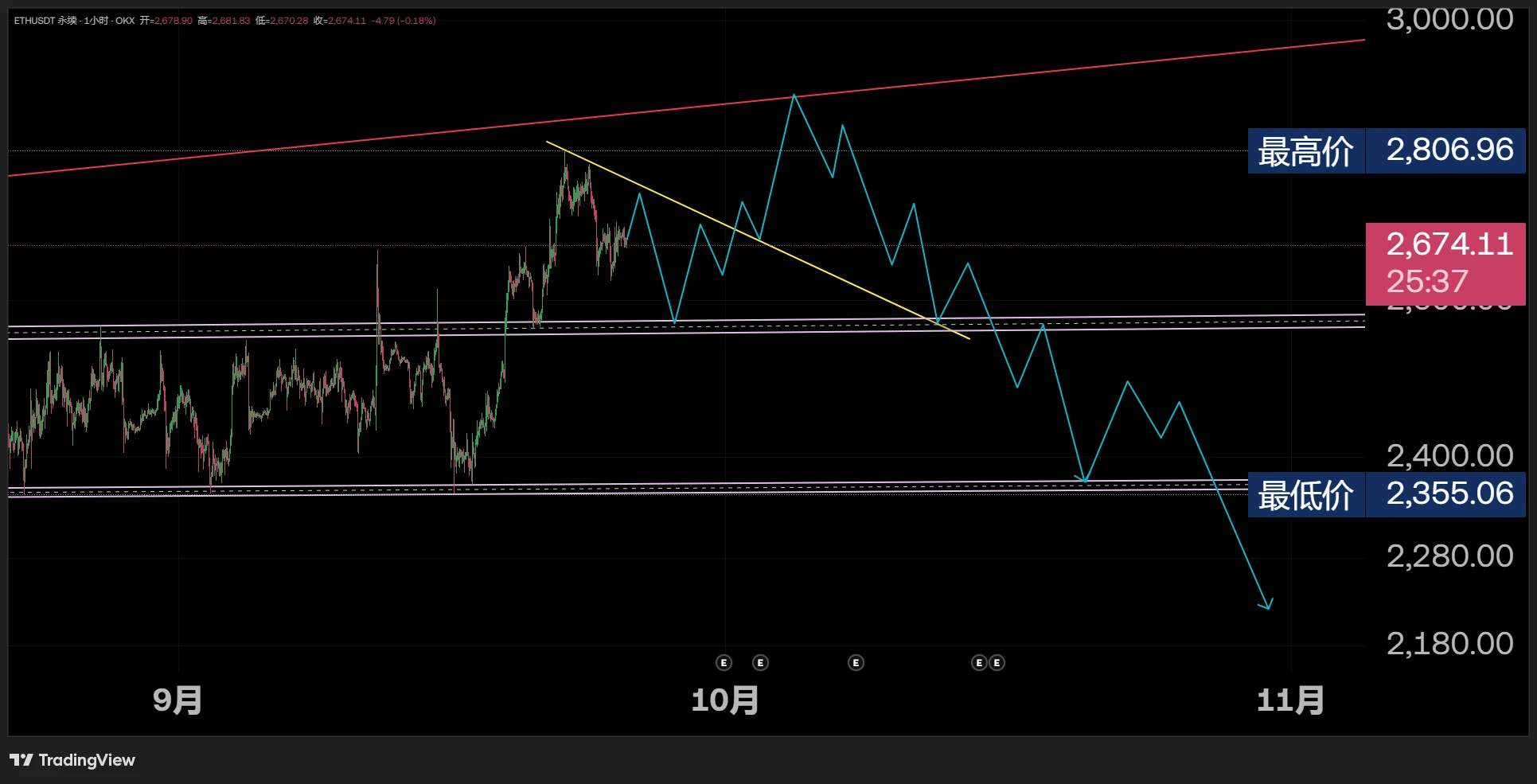Click the 3,000.00 price axis label
The height and width of the screenshot is (784, 1537).
1449,19
